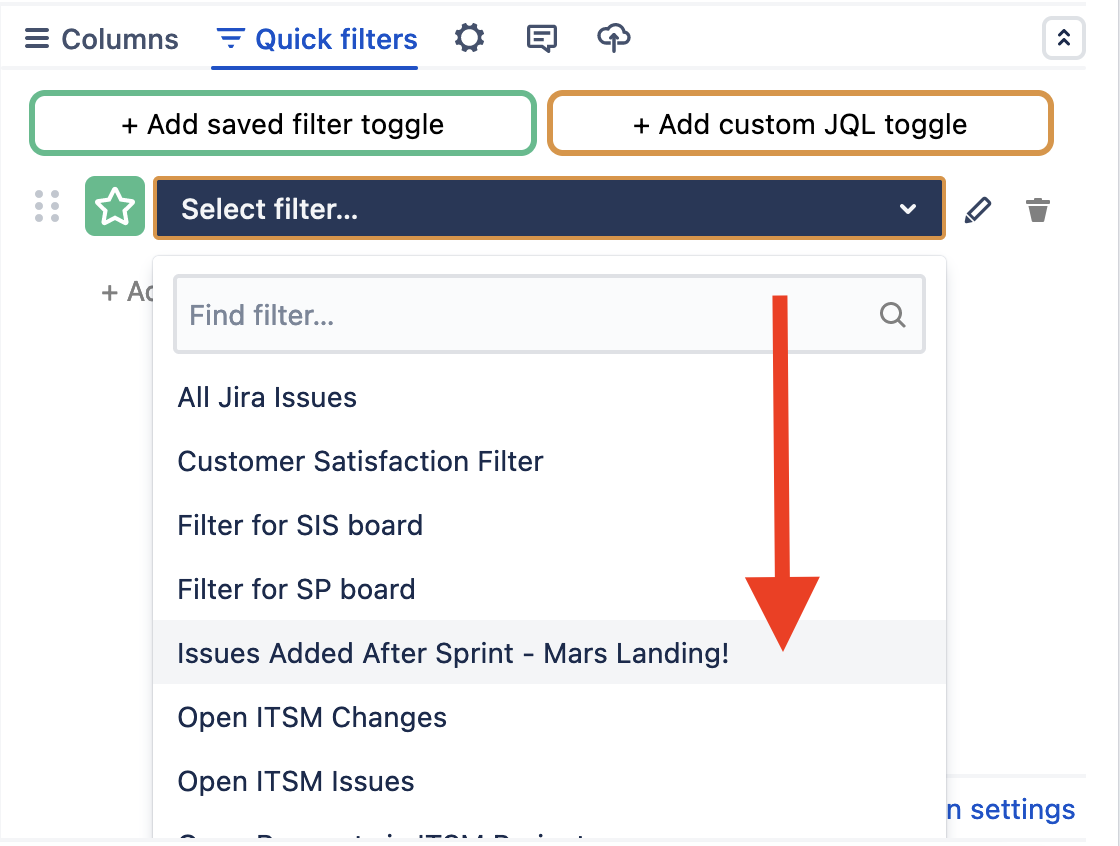Screen dimensions: 1120x846
Task: Open the Quick filters tab
Action: [x=316, y=40]
